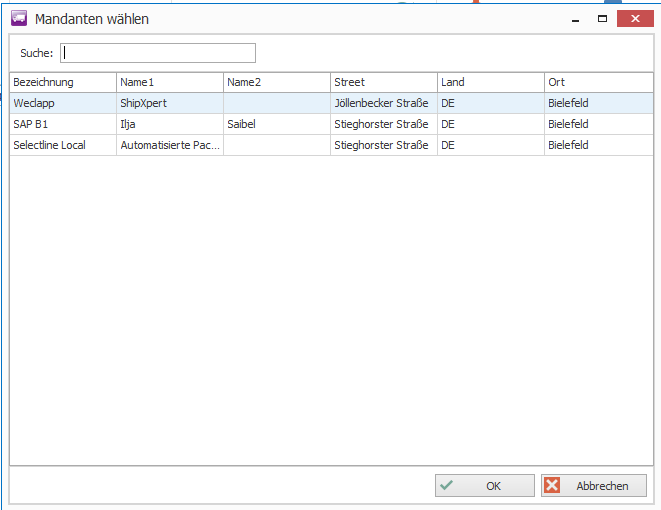
Task: Sort by the Street column header
Action: pos(384,82)
